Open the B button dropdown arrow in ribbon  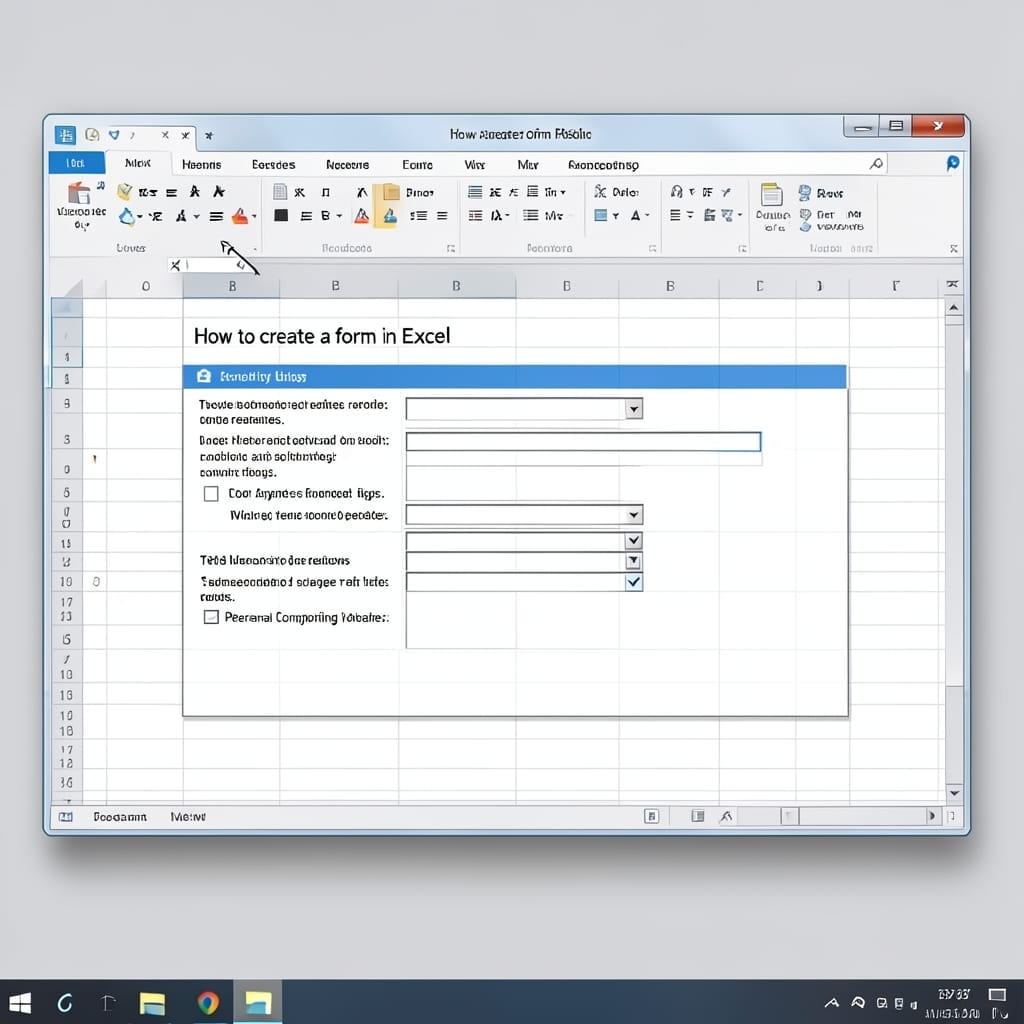tap(339, 216)
